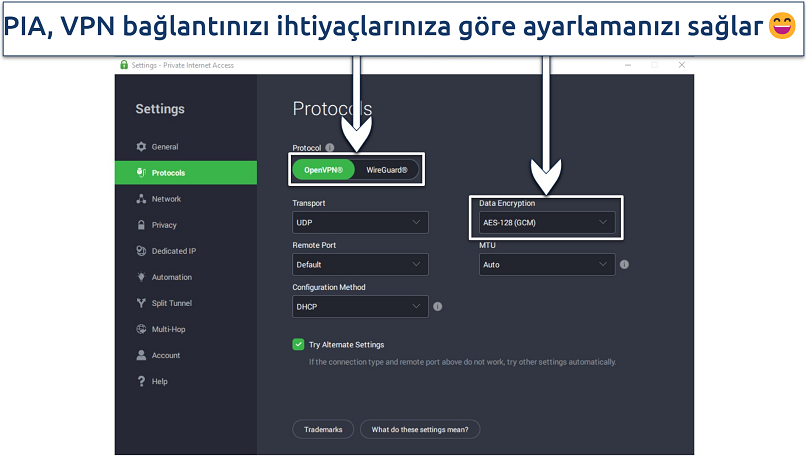Image resolution: width=806 pixels, height=456 pixels.
Task: Click the Trademarks button
Action: pos(323,429)
